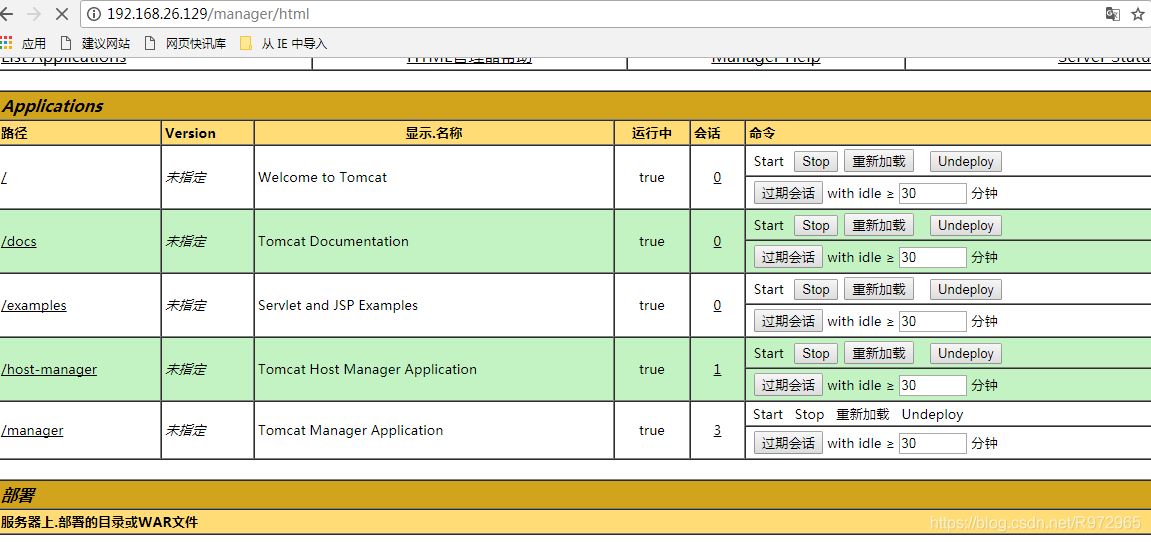Open the 建议网站 bookmark
The image size is (1151, 542).
click(95, 43)
